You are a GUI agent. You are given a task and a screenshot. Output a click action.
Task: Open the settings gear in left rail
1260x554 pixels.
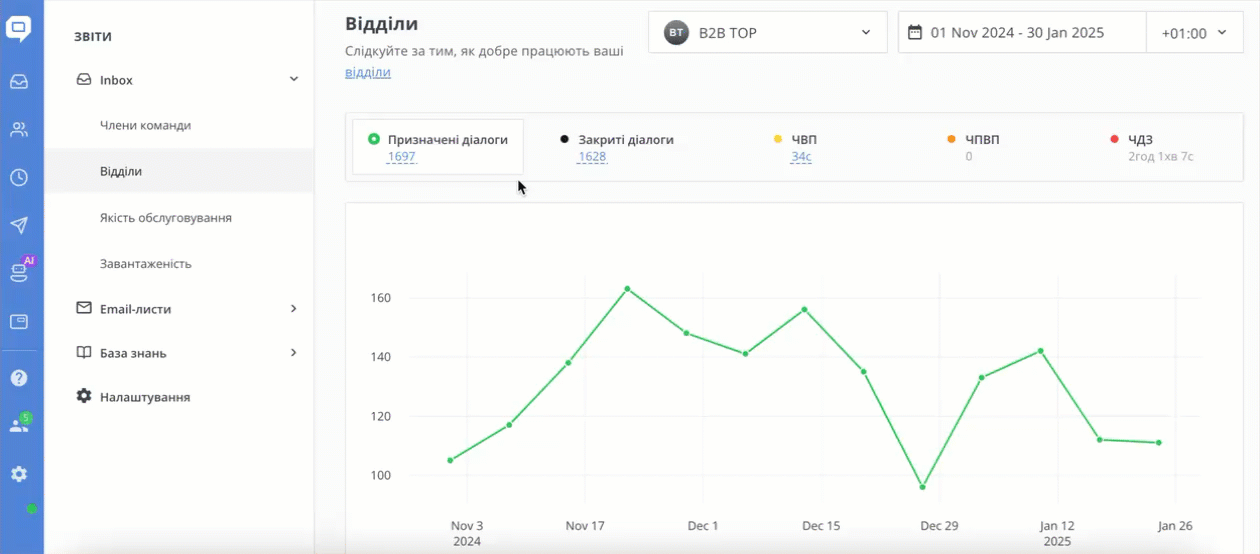(19, 474)
